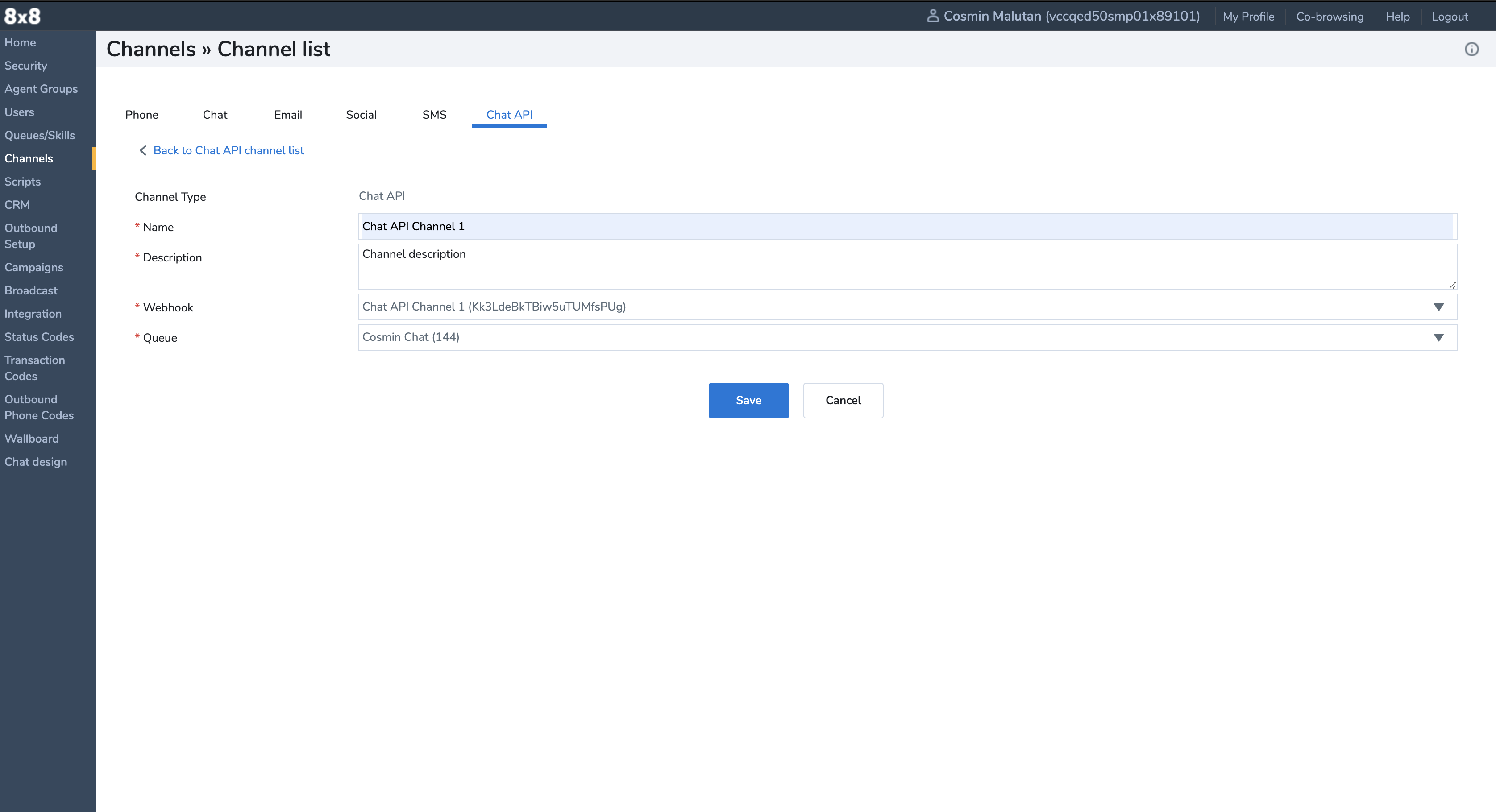Switch to the Social tab
This screenshot has width=1496, height=812.
point(361,114)
